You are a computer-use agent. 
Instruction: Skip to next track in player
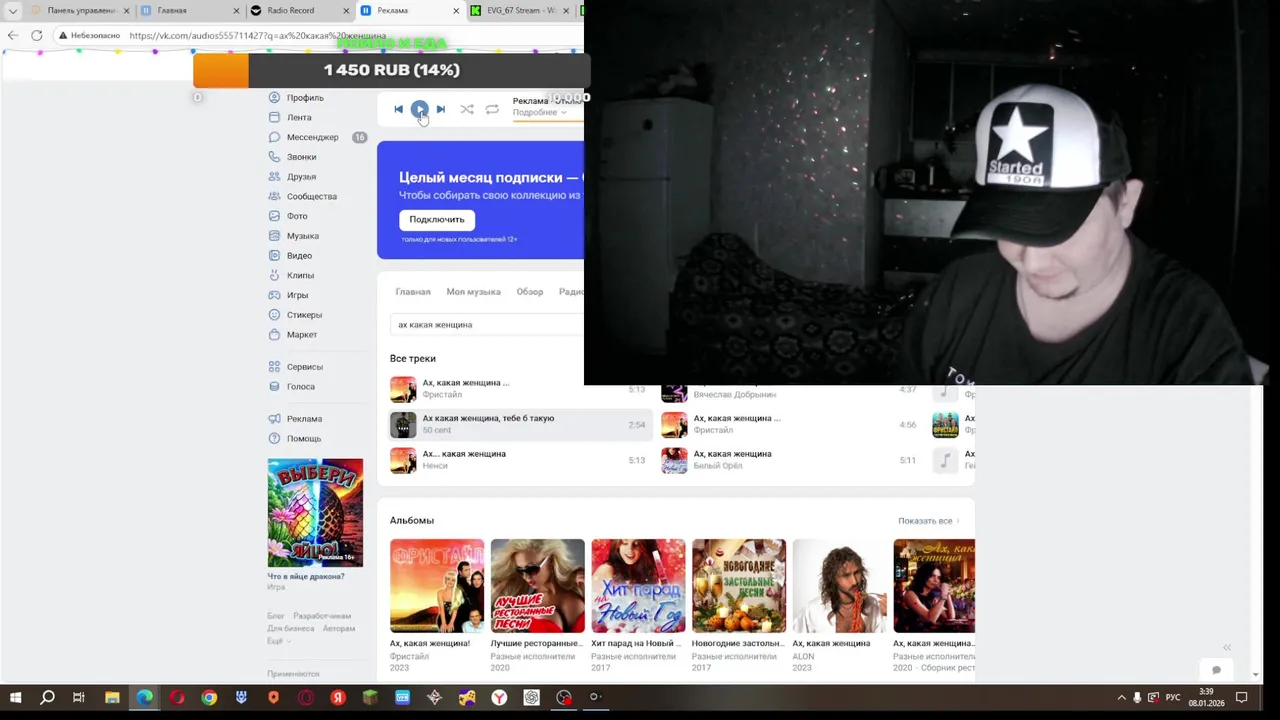click(x=441, y=109)
